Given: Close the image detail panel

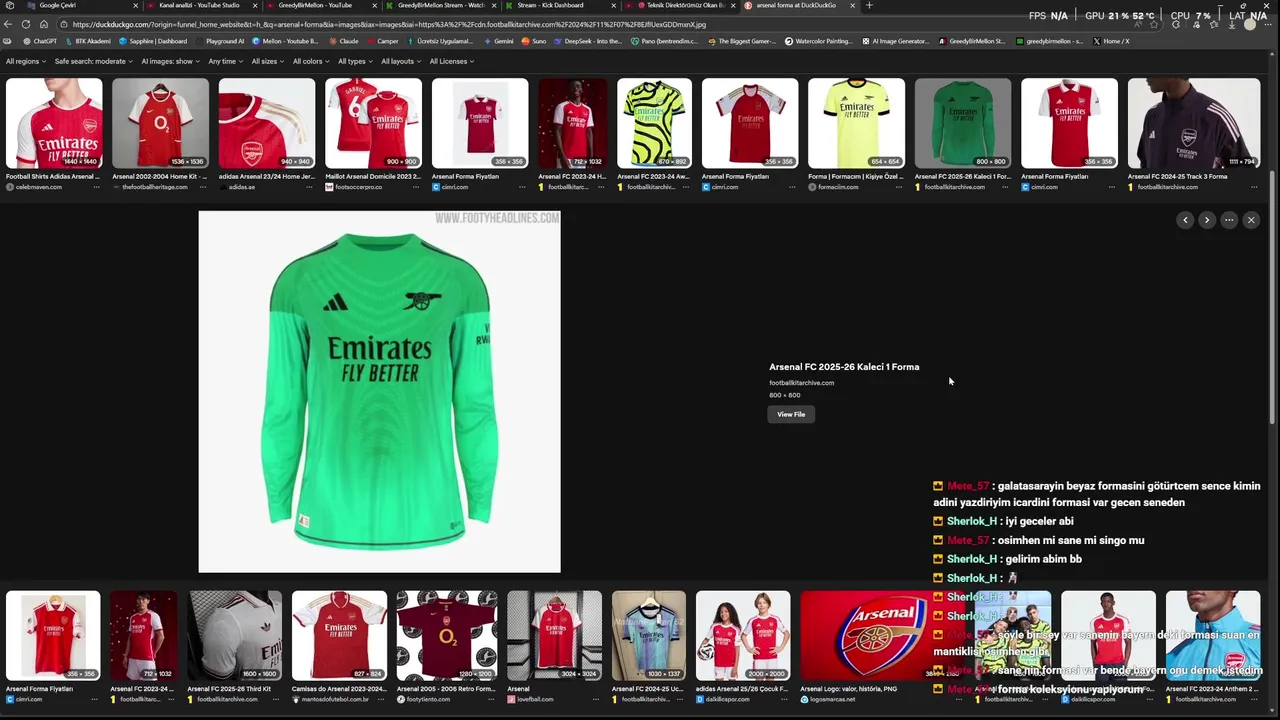Looking at the screenshot, I should point(1251,220).
